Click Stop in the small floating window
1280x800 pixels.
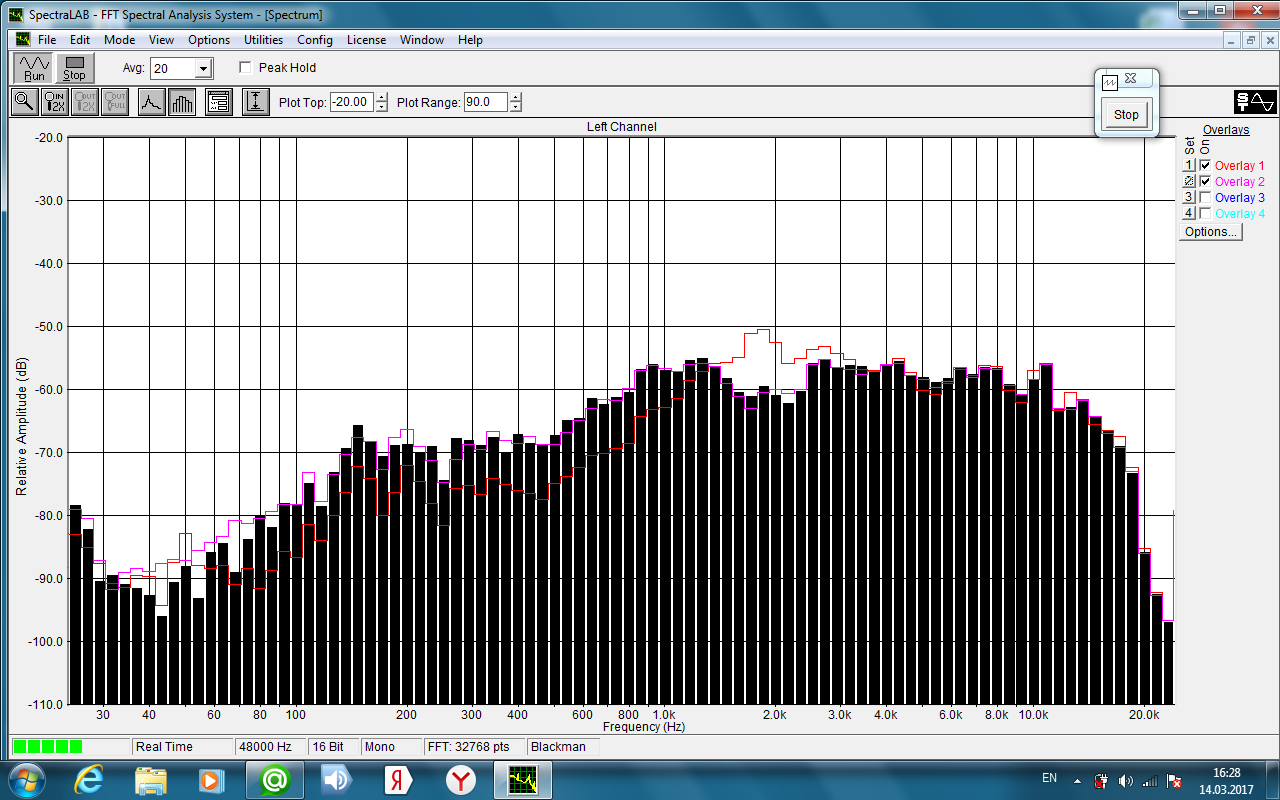pos(1126,115)
